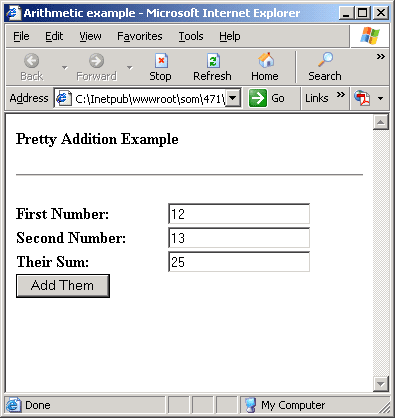Expand the Links bar chevron

pyautogui.click(x=340, y=95)
